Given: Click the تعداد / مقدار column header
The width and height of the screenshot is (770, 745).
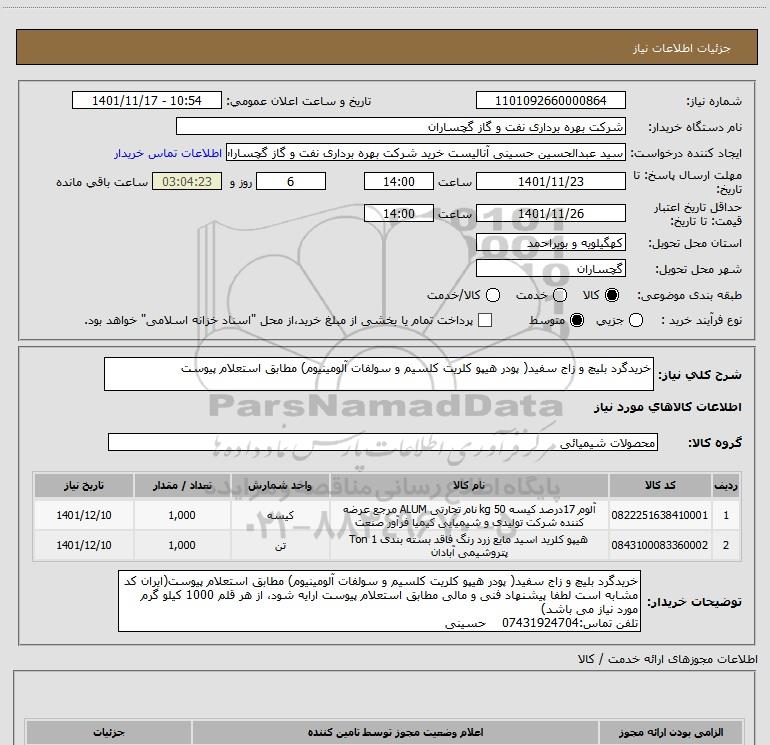Looking at the screenshot, I should (x=182, y=485).
